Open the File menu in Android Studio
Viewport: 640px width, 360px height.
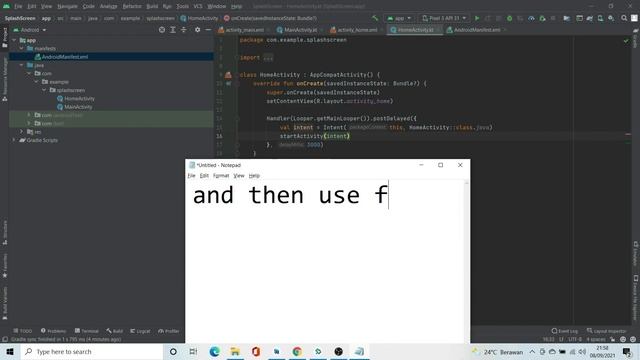coord(18,6)
